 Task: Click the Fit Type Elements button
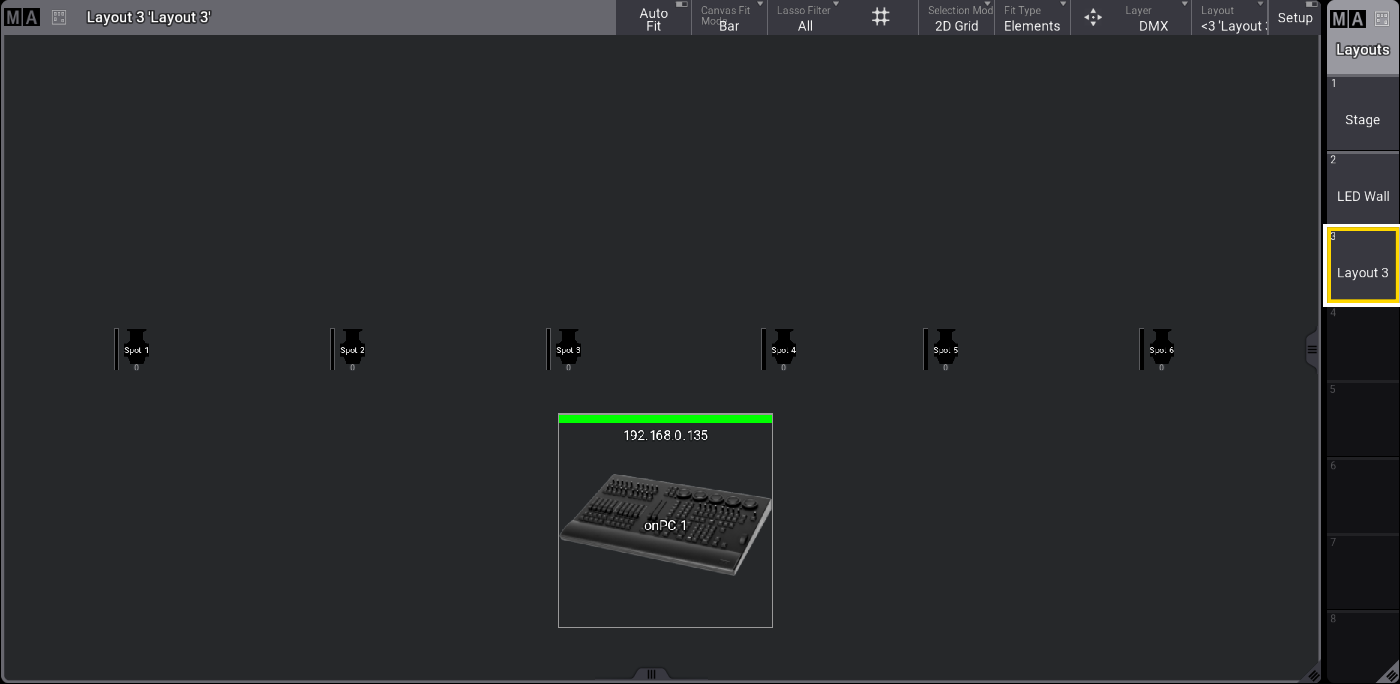click(1031, 18)
